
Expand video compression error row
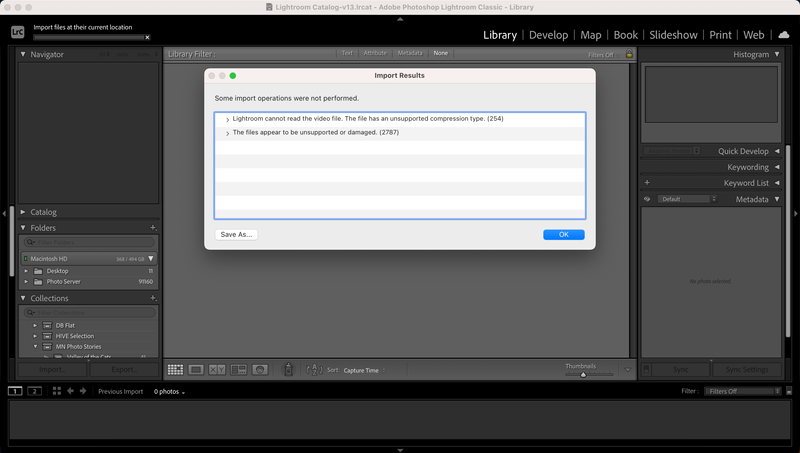[228, 119]
